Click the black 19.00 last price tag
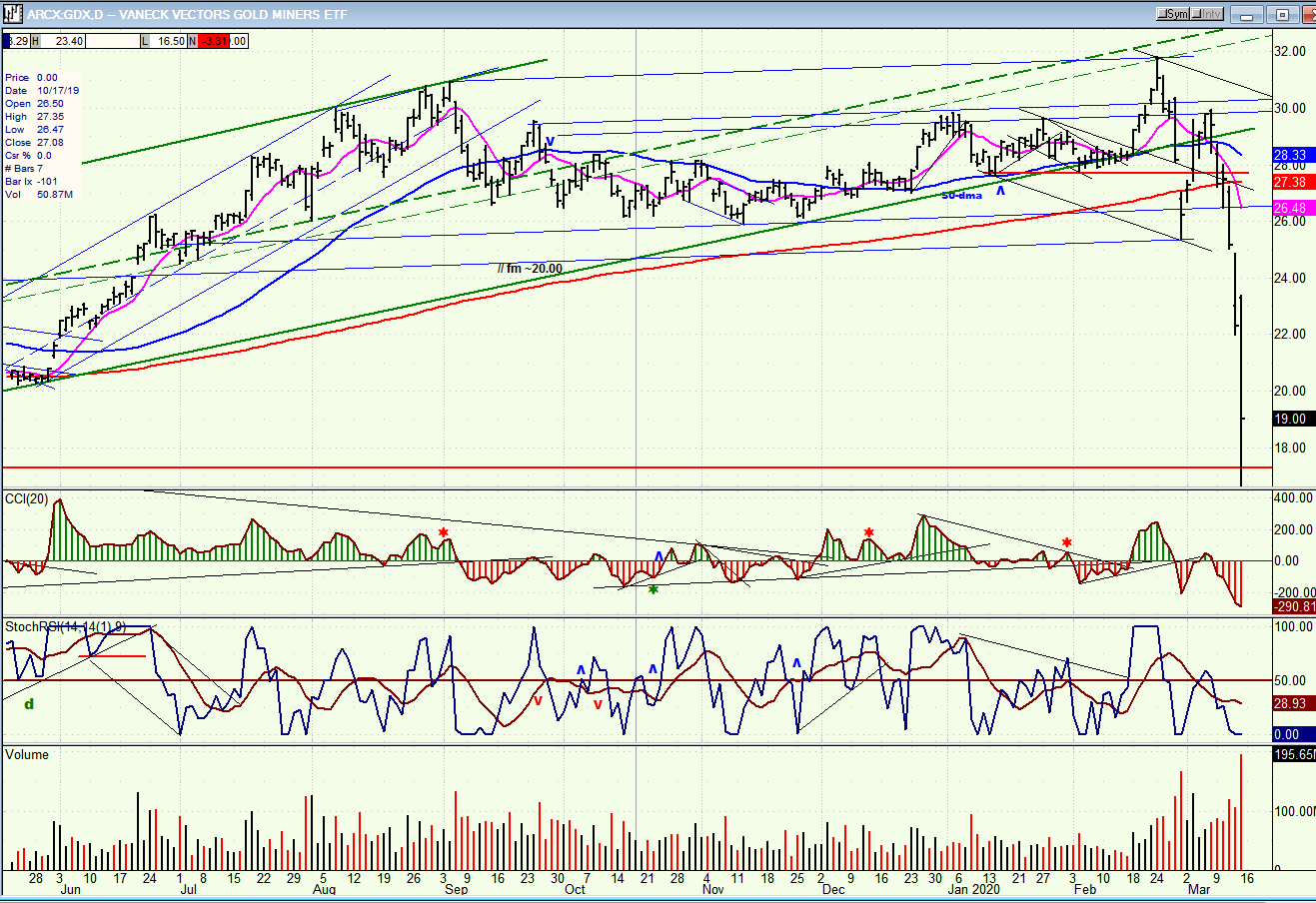 point(1294,419)
